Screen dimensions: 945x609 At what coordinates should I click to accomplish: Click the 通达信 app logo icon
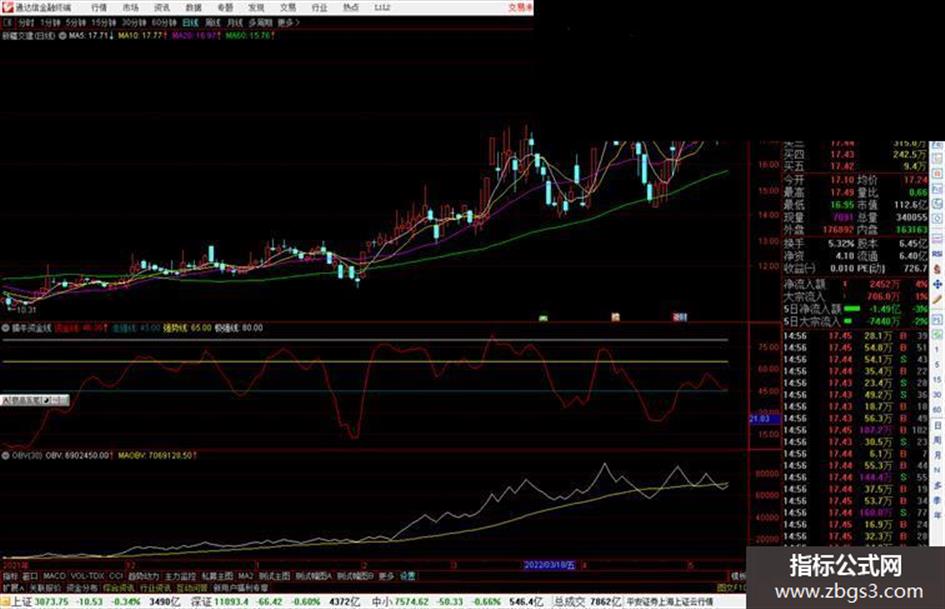[x=7, y=7]
